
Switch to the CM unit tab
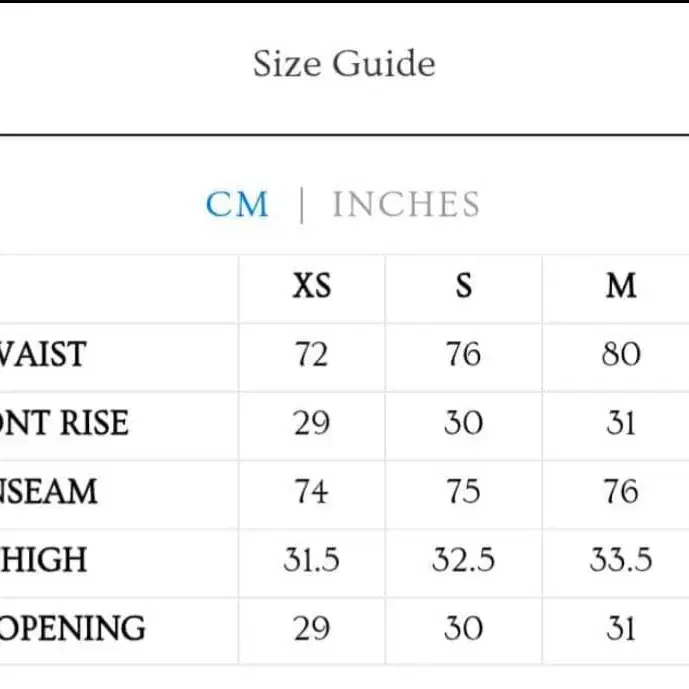237,205
